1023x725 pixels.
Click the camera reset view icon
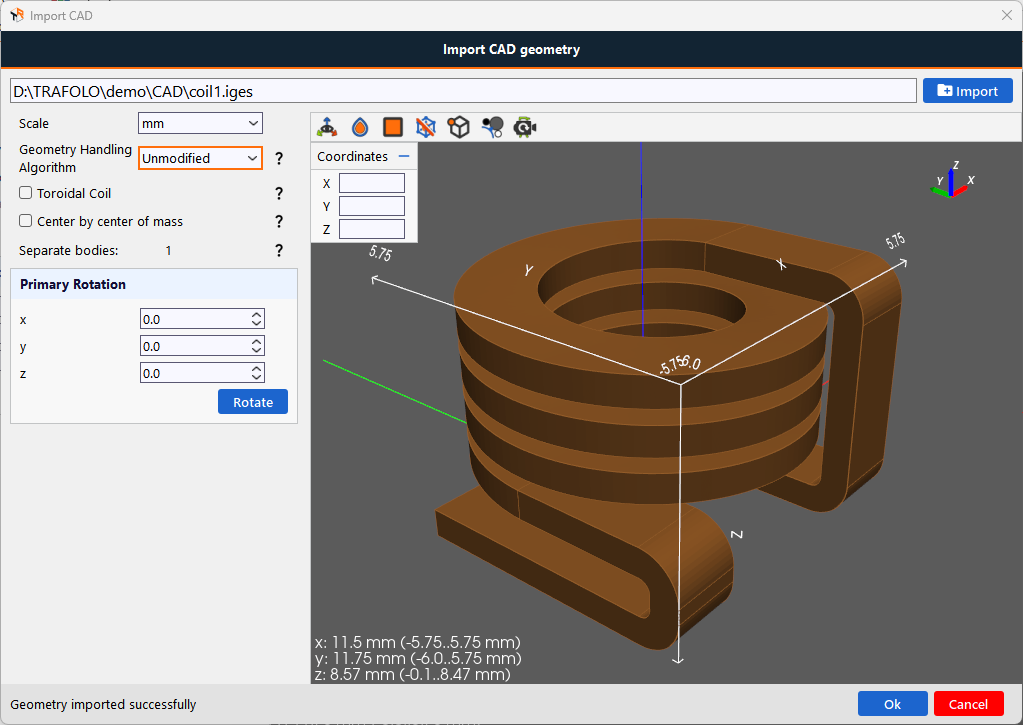pyautogui.click(x=525, y=127)
